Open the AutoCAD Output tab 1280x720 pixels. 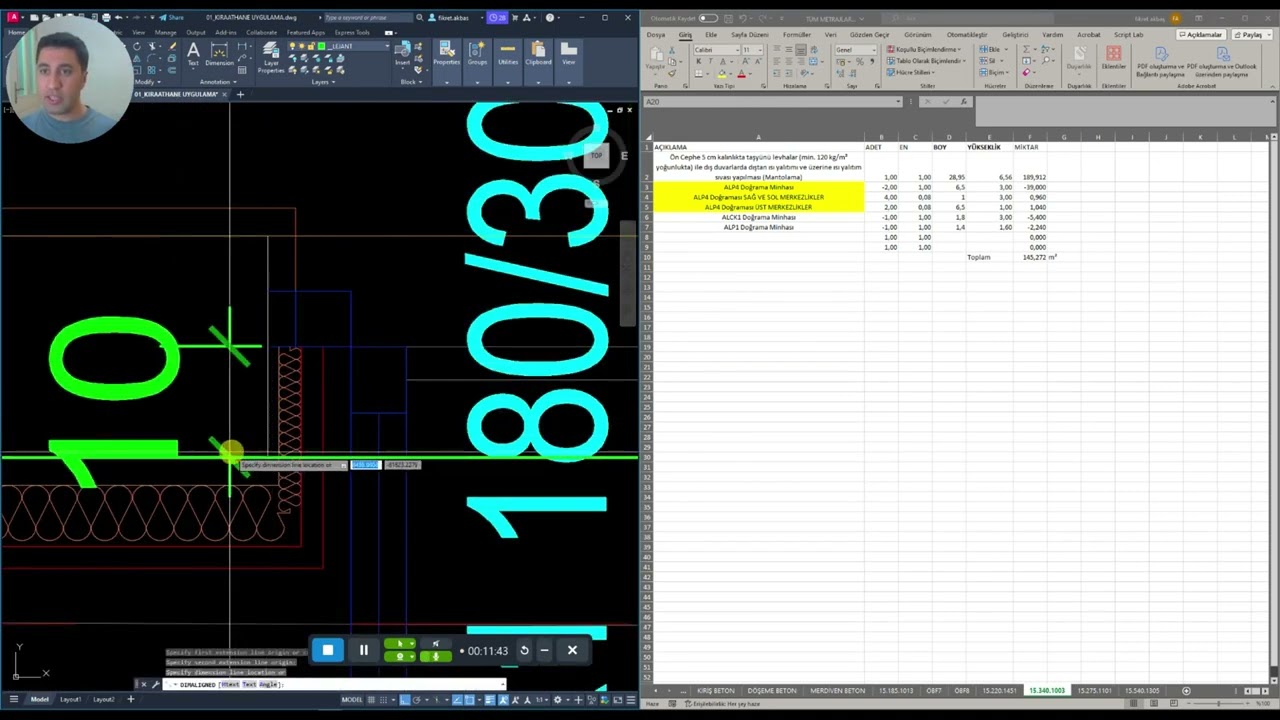coord(196,32)
